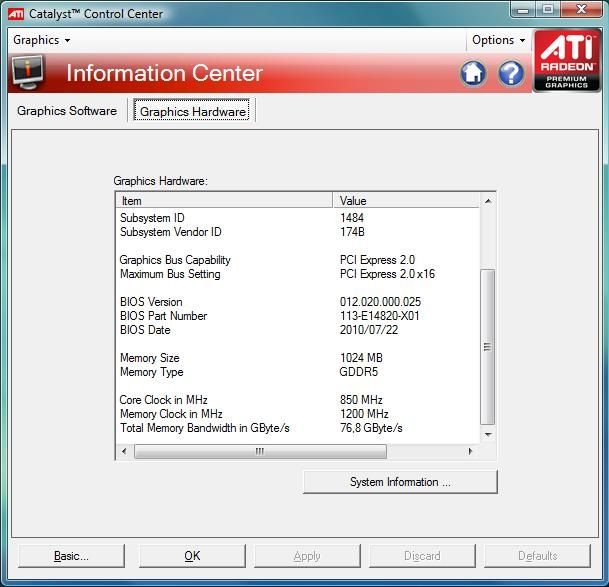Select the Memory Clock in MHz row

(x=298, y=414)
